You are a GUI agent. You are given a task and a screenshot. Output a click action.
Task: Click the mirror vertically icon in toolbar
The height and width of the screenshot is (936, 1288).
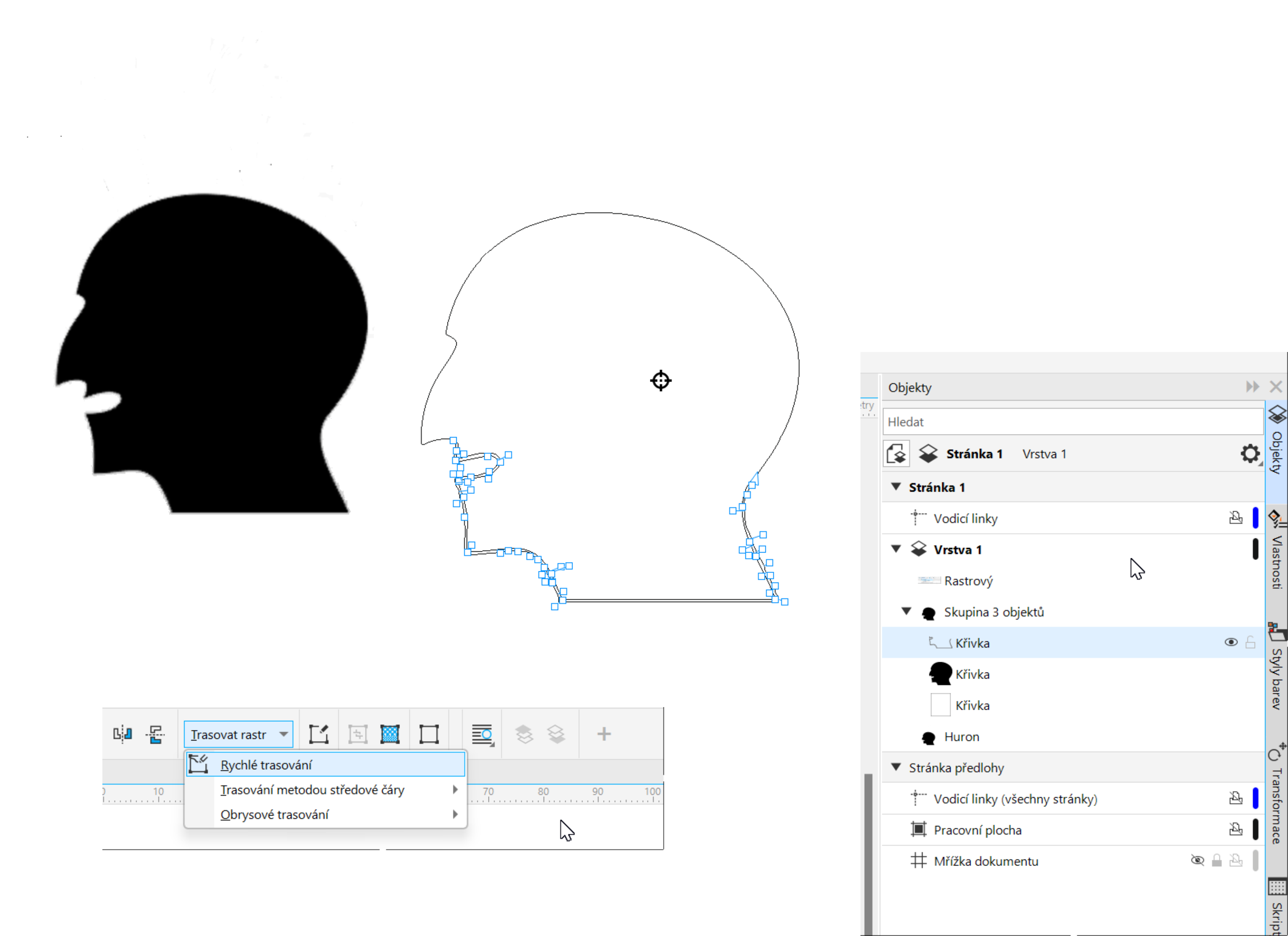pyautogui.click(x=155, y=734)
